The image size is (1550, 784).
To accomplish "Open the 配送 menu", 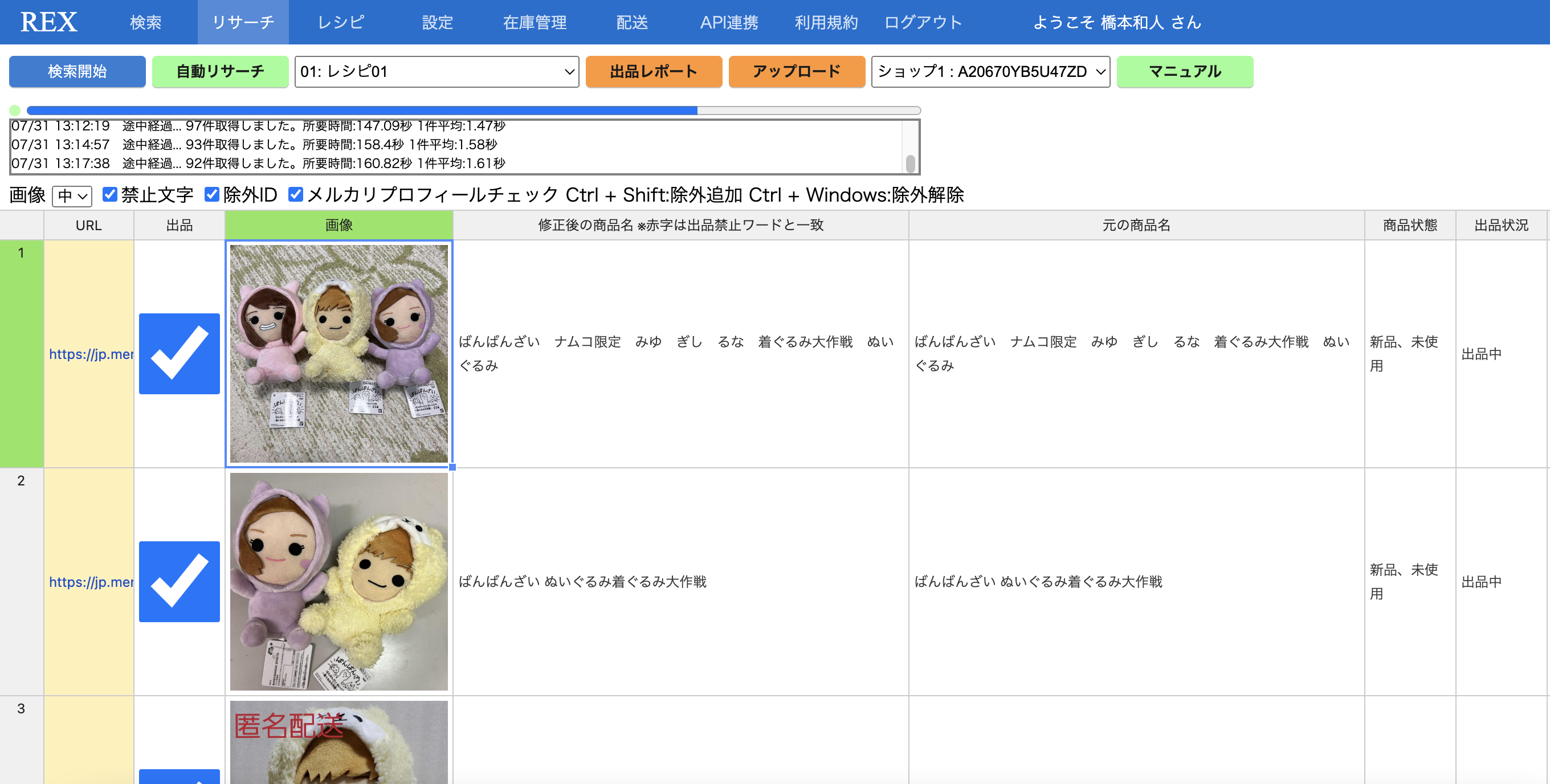I will point(632,22).
